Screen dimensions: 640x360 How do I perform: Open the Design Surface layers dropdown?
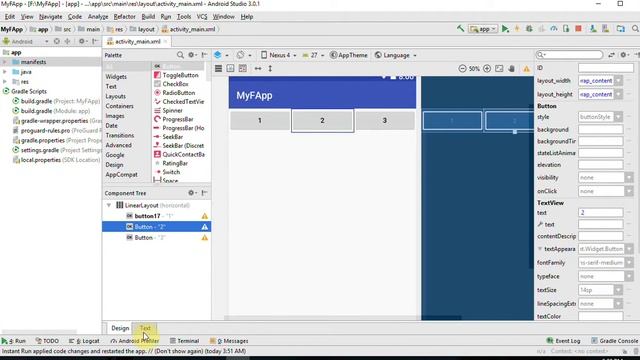click(x=221, y=55)
